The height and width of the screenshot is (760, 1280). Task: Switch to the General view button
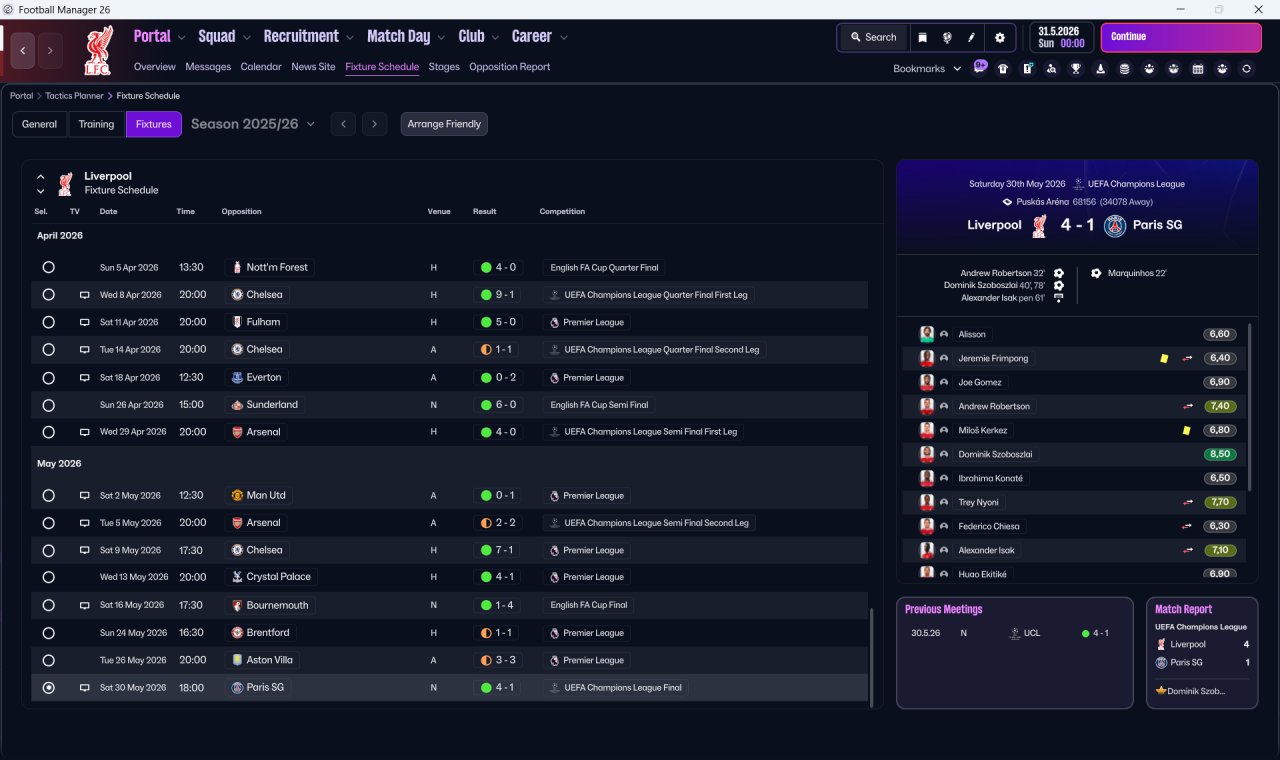pos(40,124)
